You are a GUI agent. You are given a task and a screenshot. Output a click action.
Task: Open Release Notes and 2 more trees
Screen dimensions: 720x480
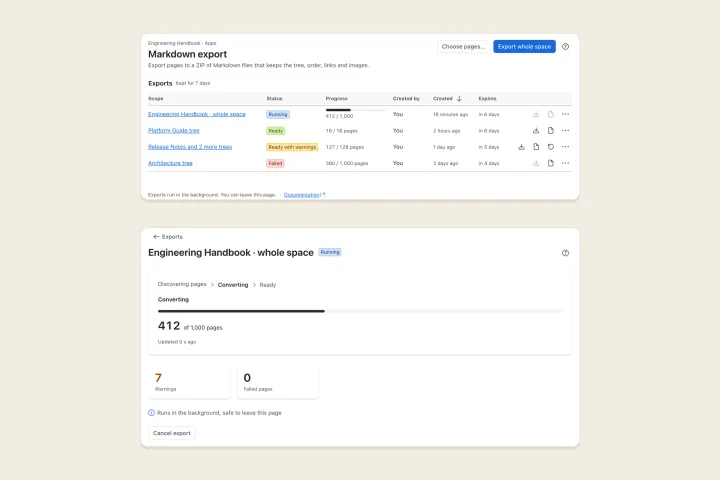click(190, 147)
